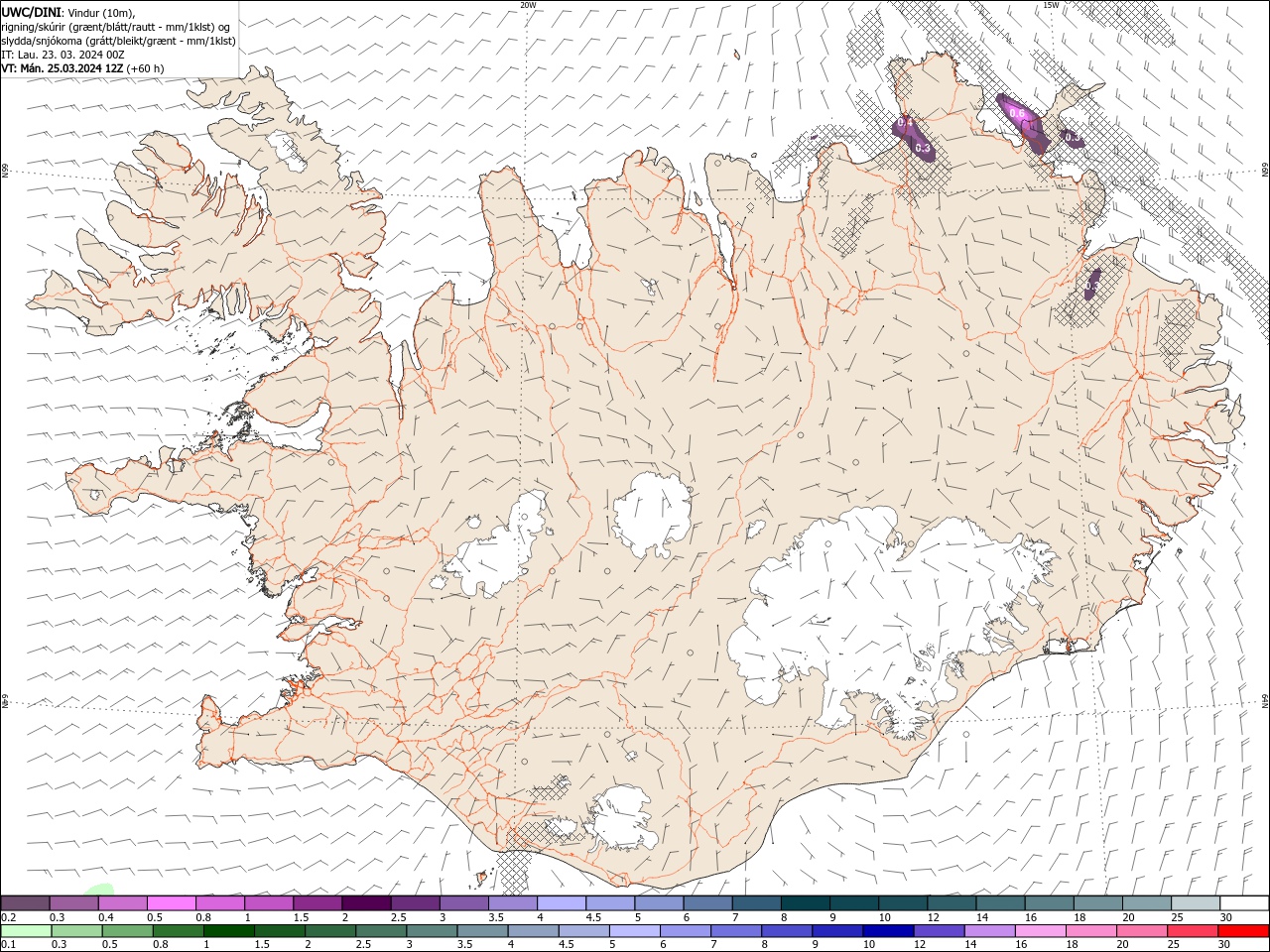The height and width of the screenshot is (952, 1270).
Task: Click the bright red 30 rain-scale swatch
Action: click(x=1243, y=931)
